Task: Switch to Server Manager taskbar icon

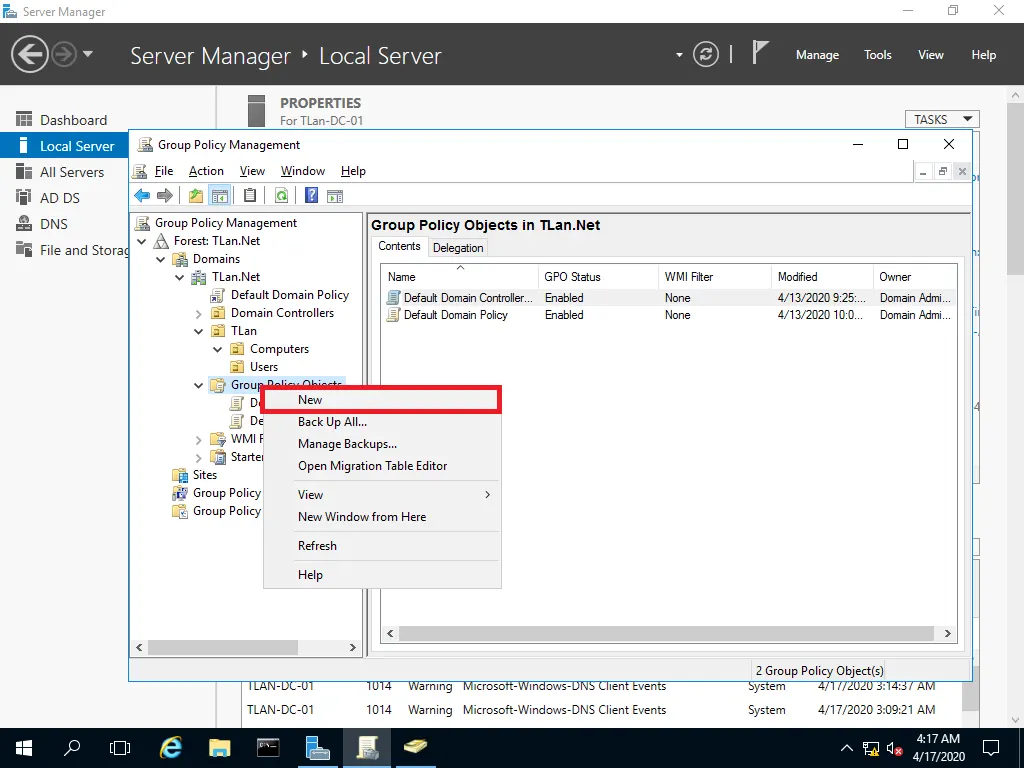Action: pos(317,748)
